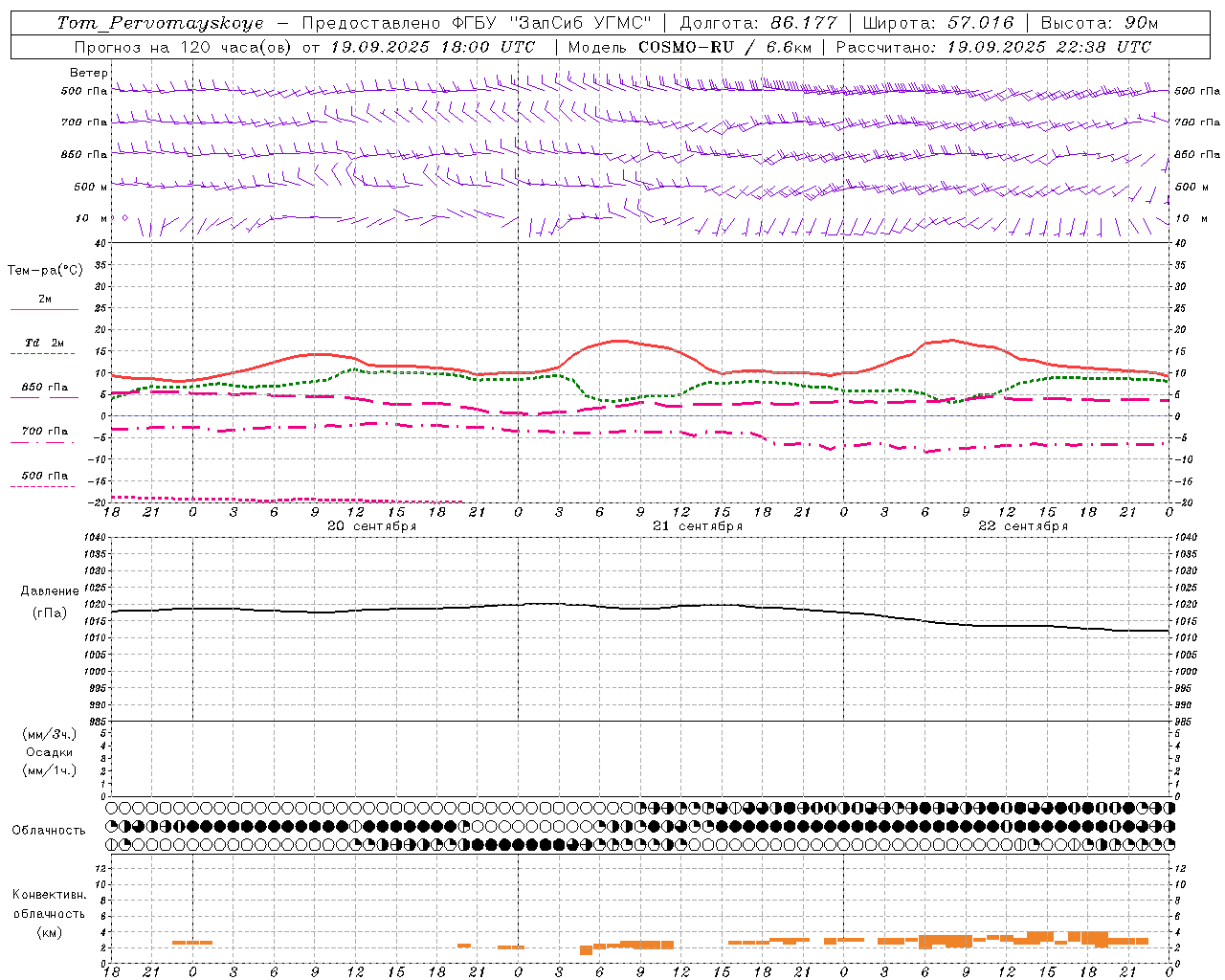Viewport: 1225px width, 980px height.
Task: Click the '21 сентября' date label
Action: click(x=697, y=526)
